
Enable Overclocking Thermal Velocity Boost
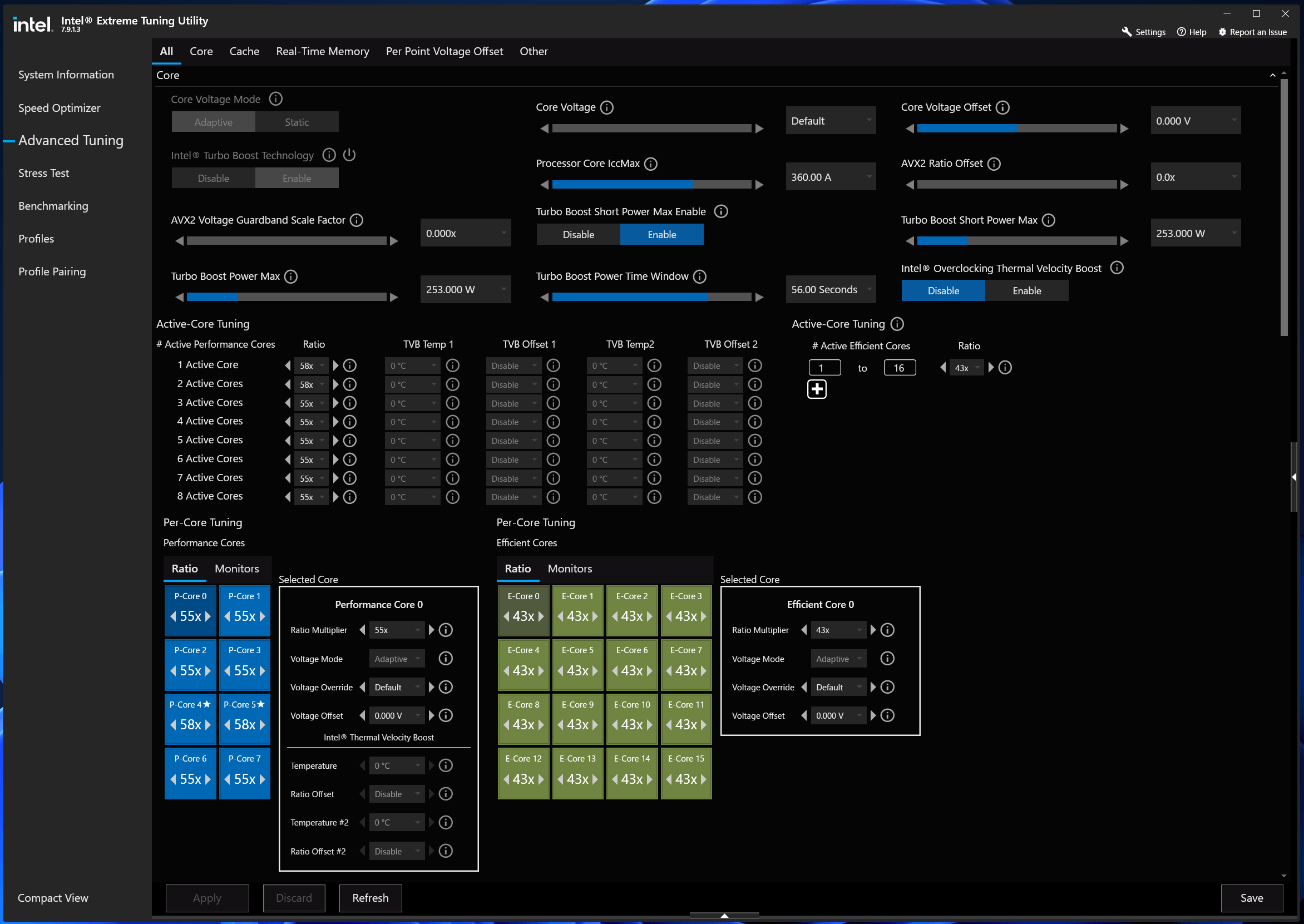[x=1028, y=291]
